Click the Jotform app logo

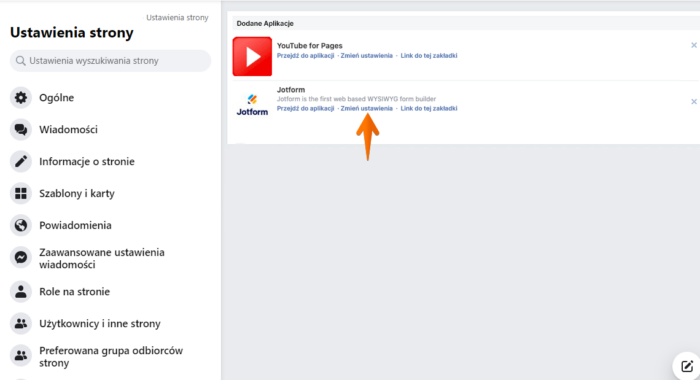point(252,105)
